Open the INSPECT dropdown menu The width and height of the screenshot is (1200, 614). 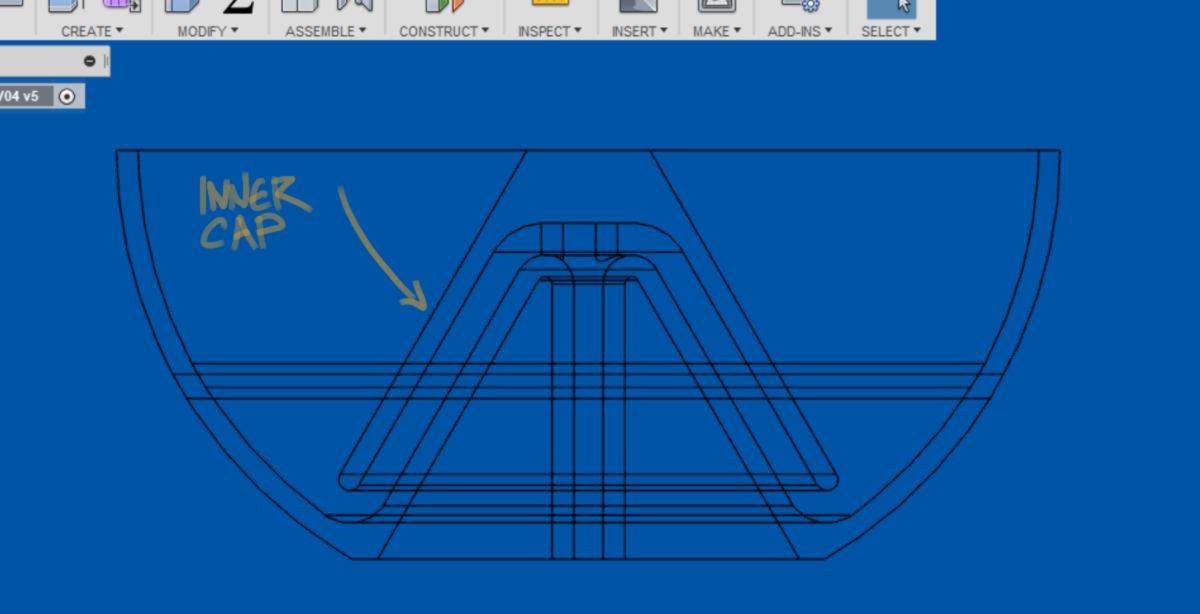click(550, 31)
